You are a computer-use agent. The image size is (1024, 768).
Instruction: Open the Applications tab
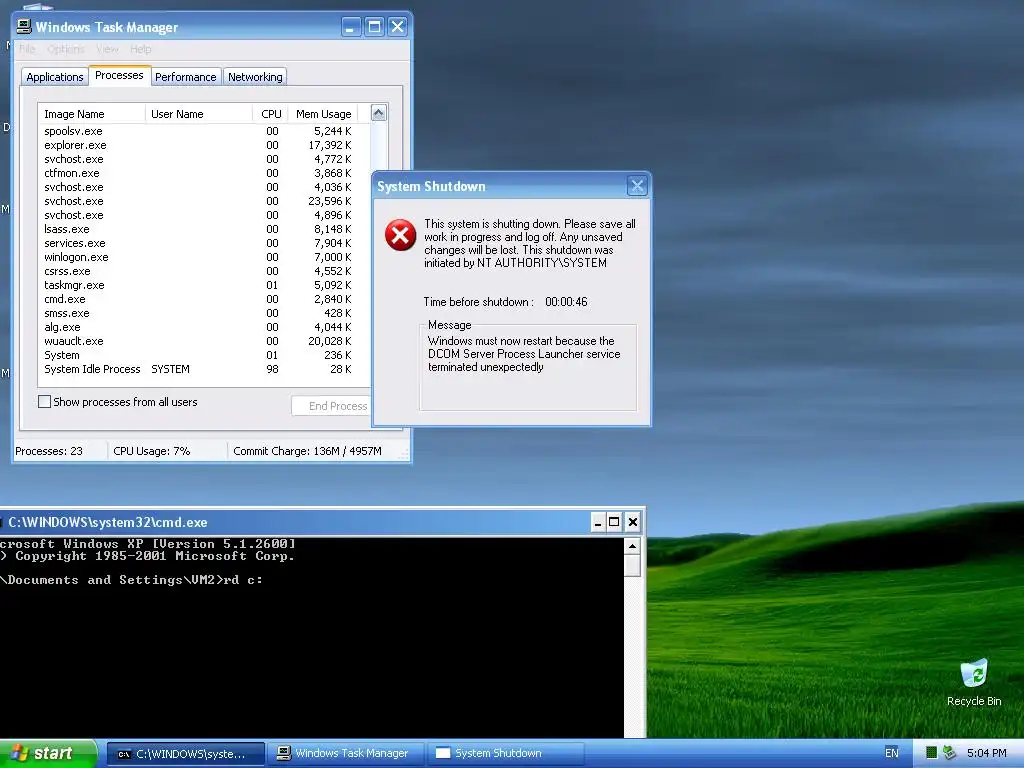55,76
